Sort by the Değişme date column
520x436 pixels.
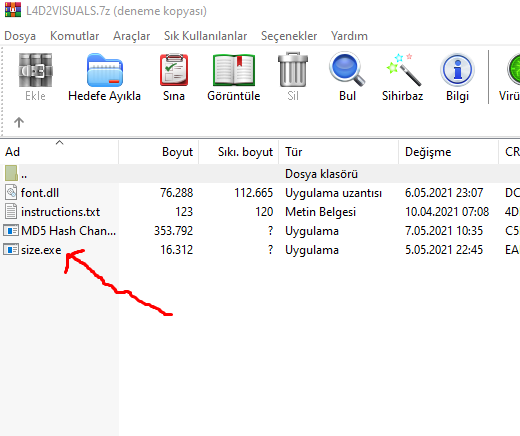coord(448,152)
